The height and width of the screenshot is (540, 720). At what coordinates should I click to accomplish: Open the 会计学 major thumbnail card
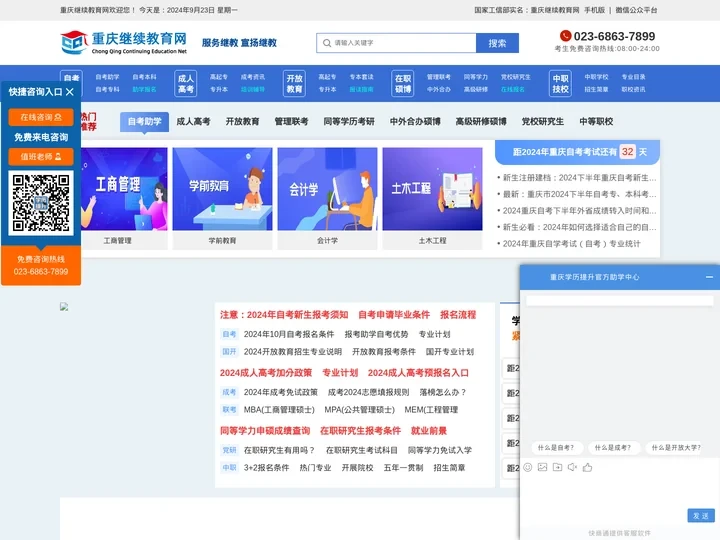[x=327, y=198]
